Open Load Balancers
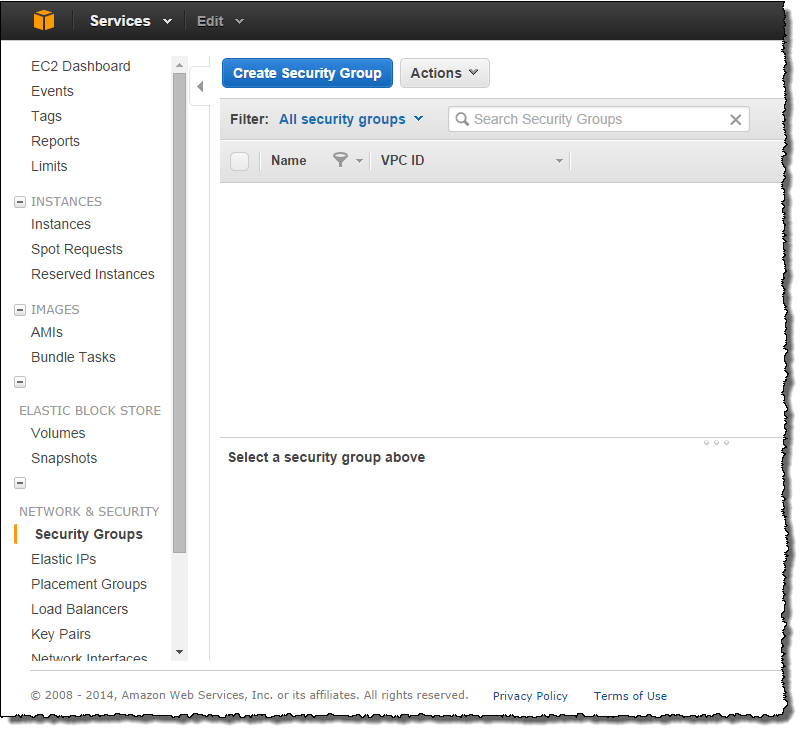The image size is (804, 736). 79,609
